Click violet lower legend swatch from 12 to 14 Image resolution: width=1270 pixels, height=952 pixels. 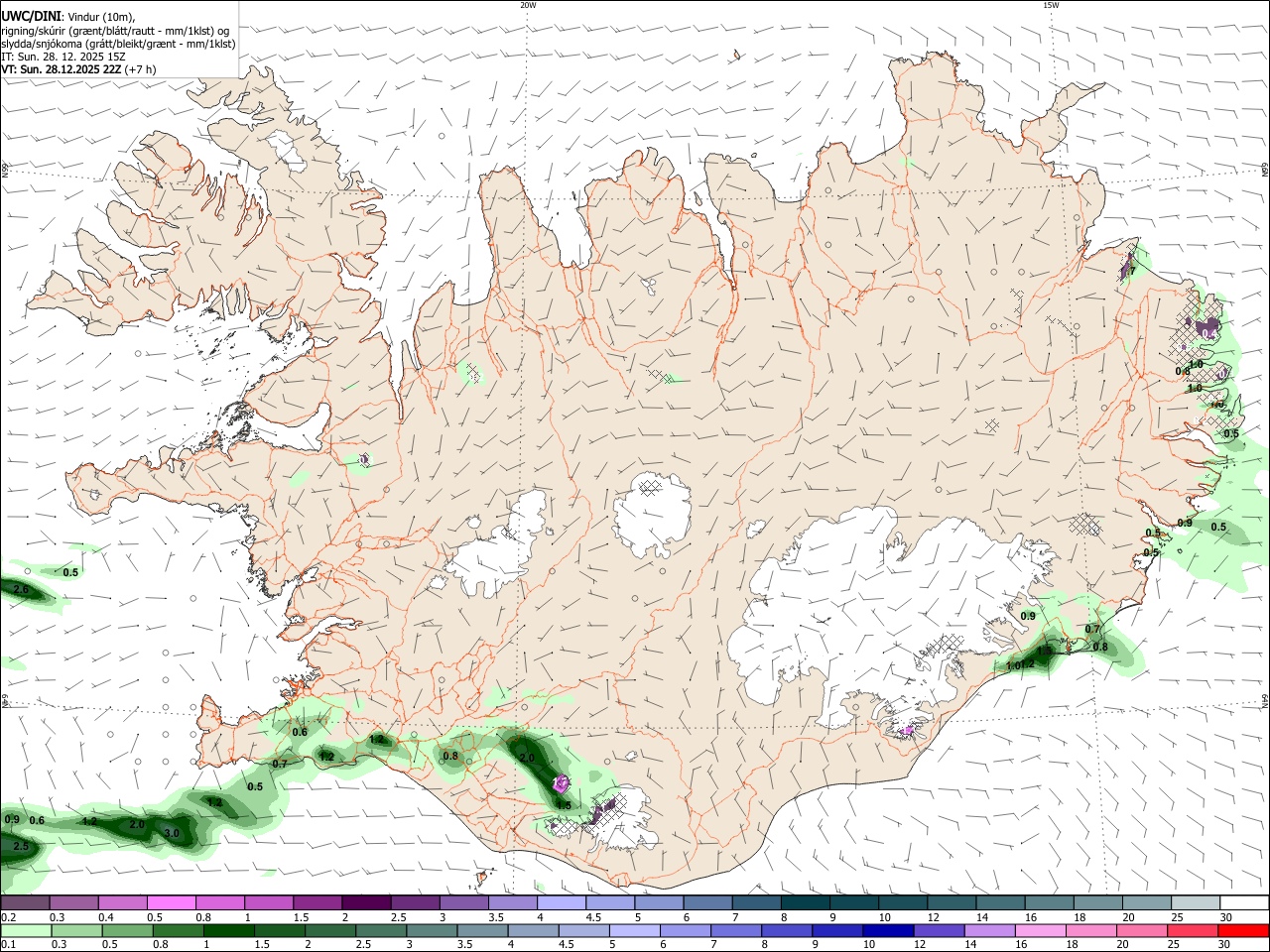pos(940,930)
